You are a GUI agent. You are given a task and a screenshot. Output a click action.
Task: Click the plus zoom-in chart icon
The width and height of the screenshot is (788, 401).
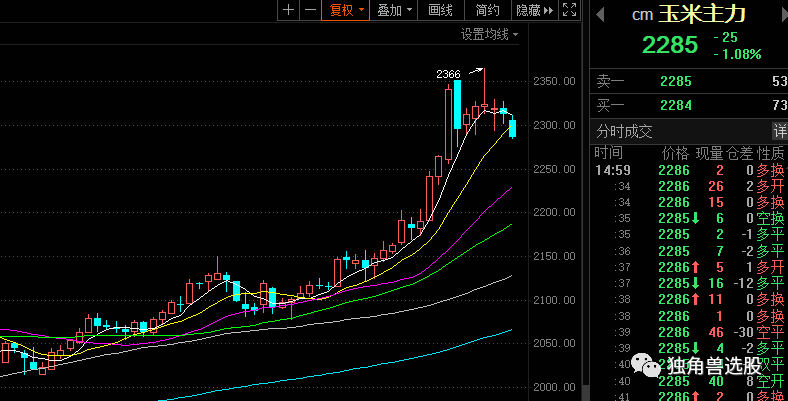pyautogui.click(x=289, y=10)
